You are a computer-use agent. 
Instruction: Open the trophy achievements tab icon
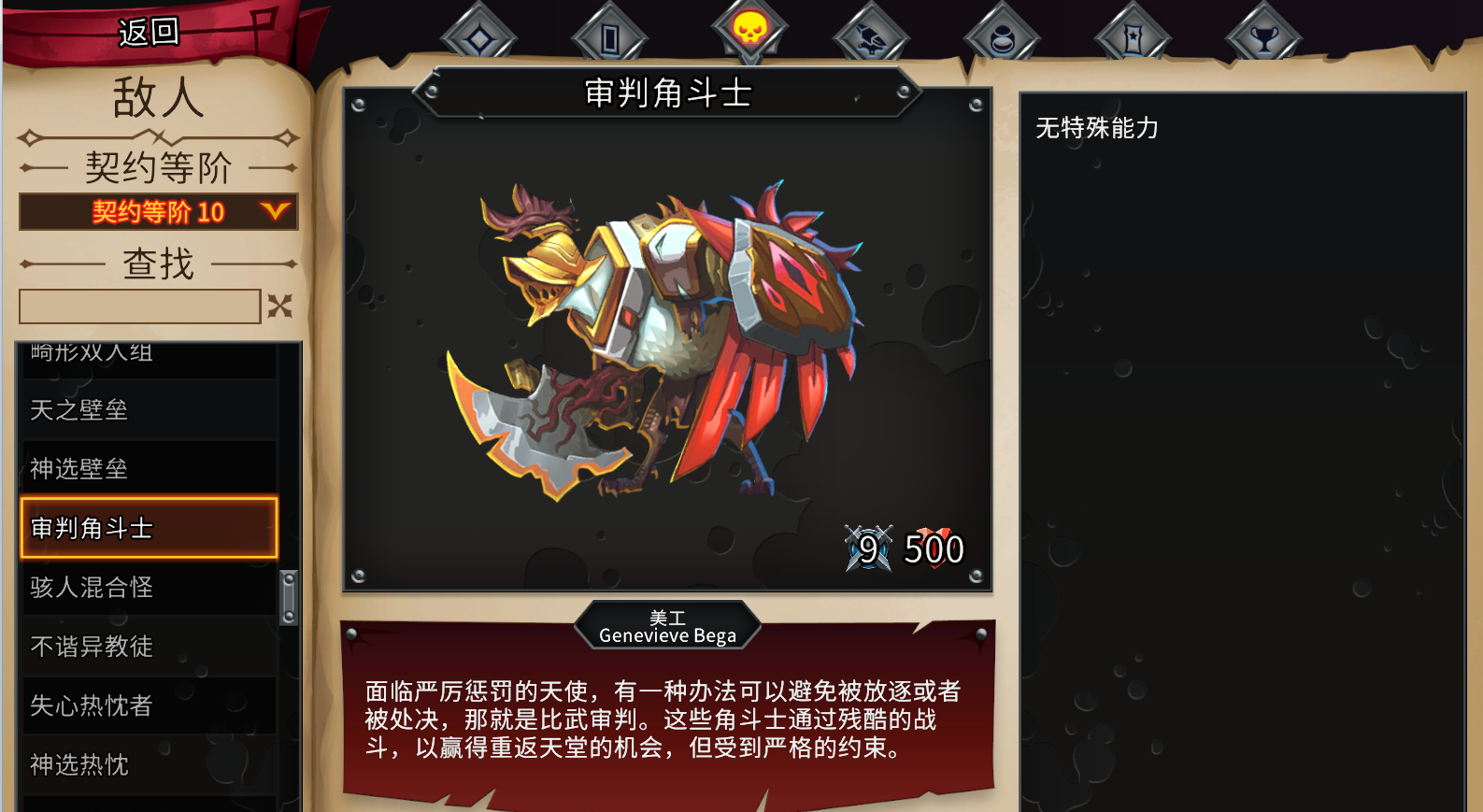coord(1263,37)
